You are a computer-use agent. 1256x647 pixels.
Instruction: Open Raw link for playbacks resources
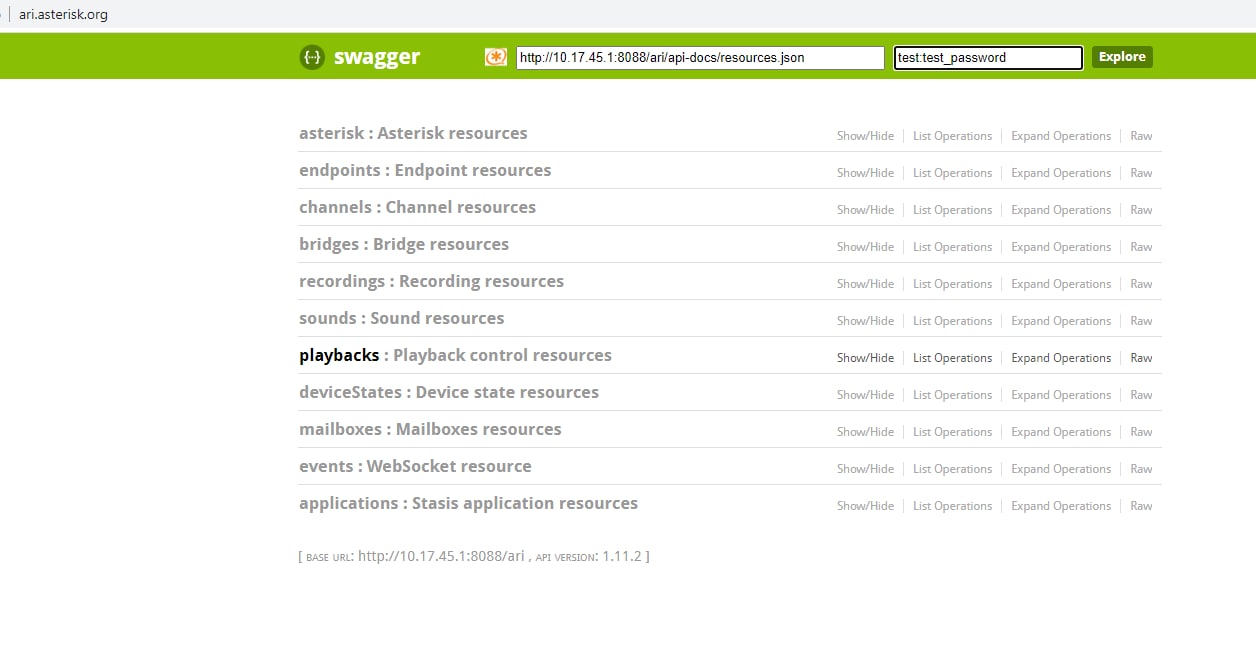click(1141, 358)
